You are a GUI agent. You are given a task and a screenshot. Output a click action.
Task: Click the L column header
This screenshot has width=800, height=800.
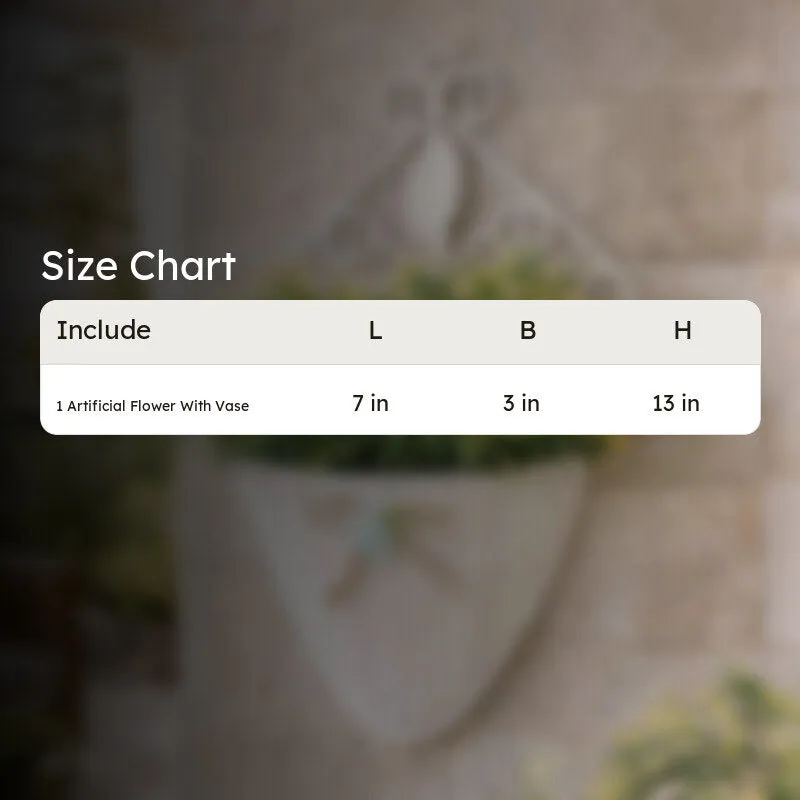[x=376, y=331]
